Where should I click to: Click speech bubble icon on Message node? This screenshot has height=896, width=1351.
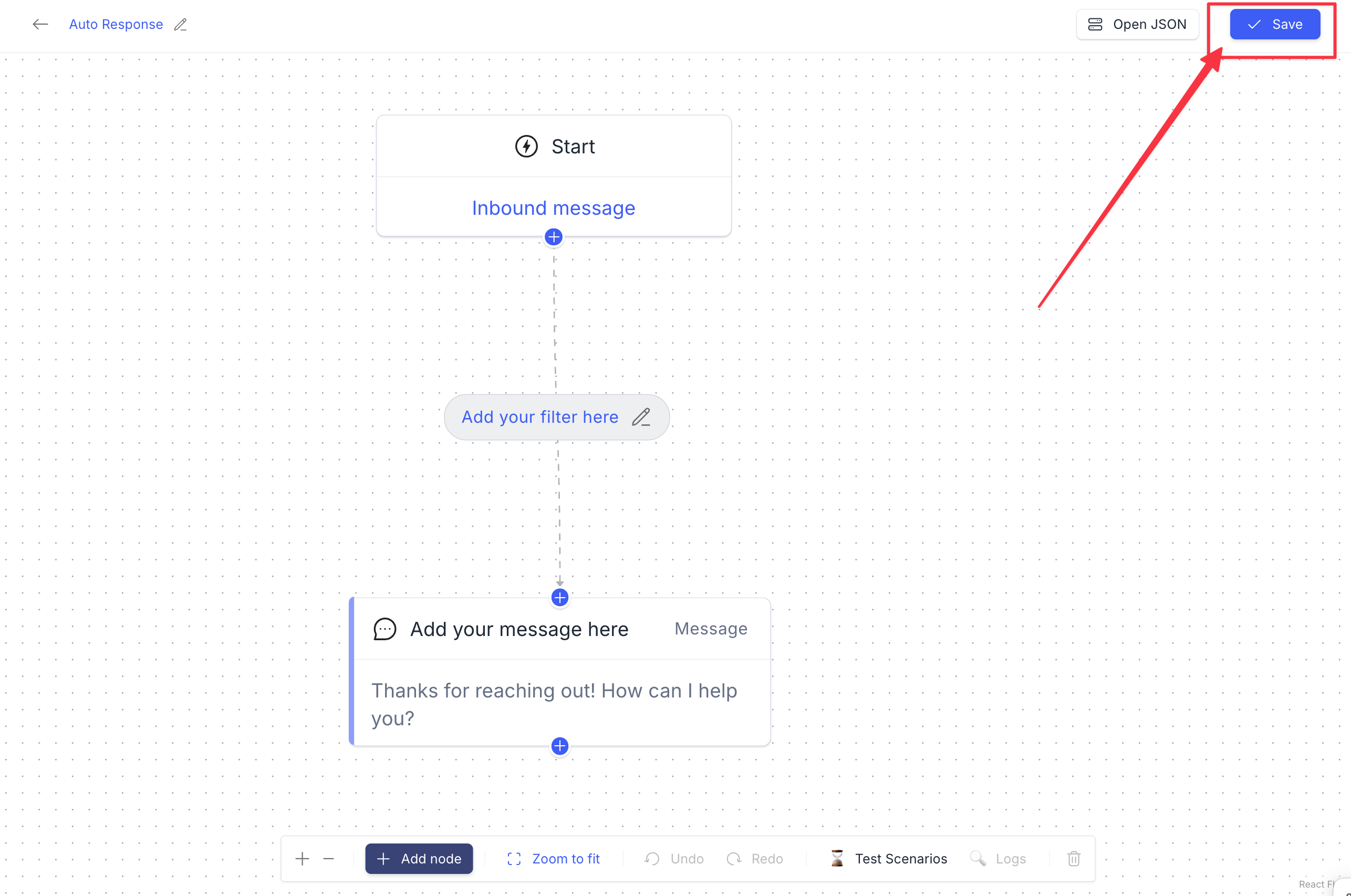(x=384, y=629)
